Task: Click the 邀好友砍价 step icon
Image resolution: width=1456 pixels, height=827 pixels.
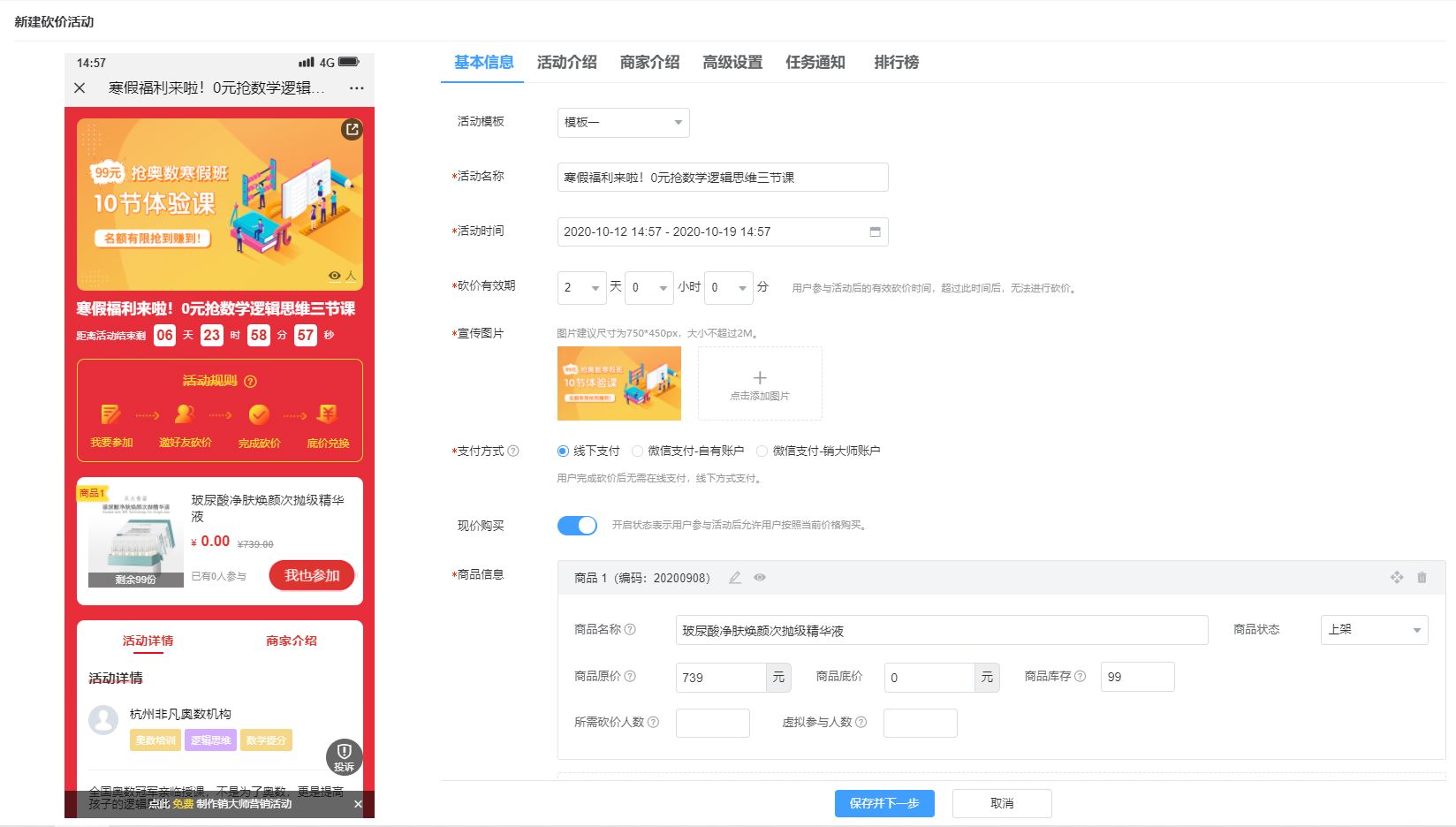Action: [185, 413]
